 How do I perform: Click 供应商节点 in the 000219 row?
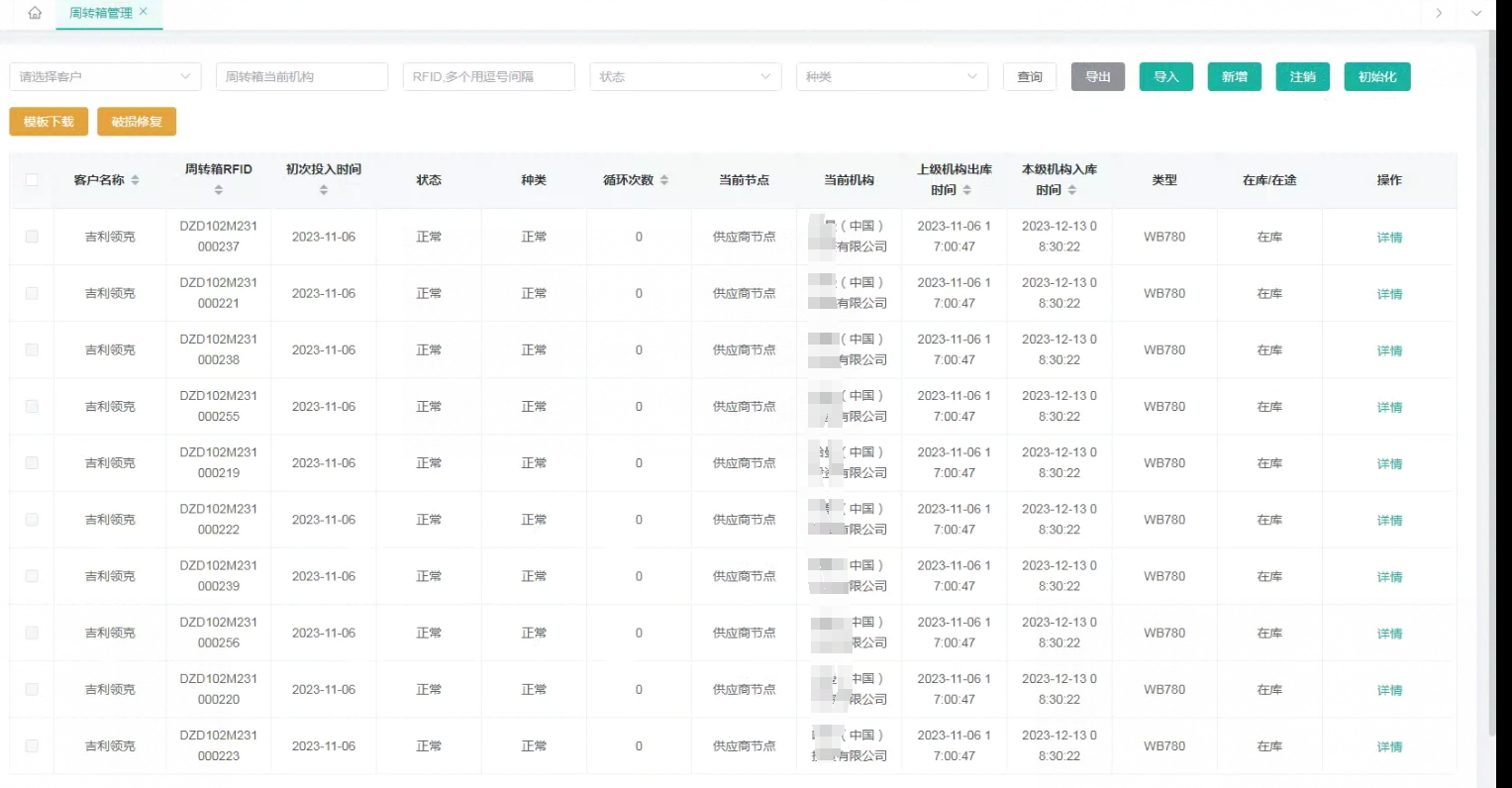point(744,462)
